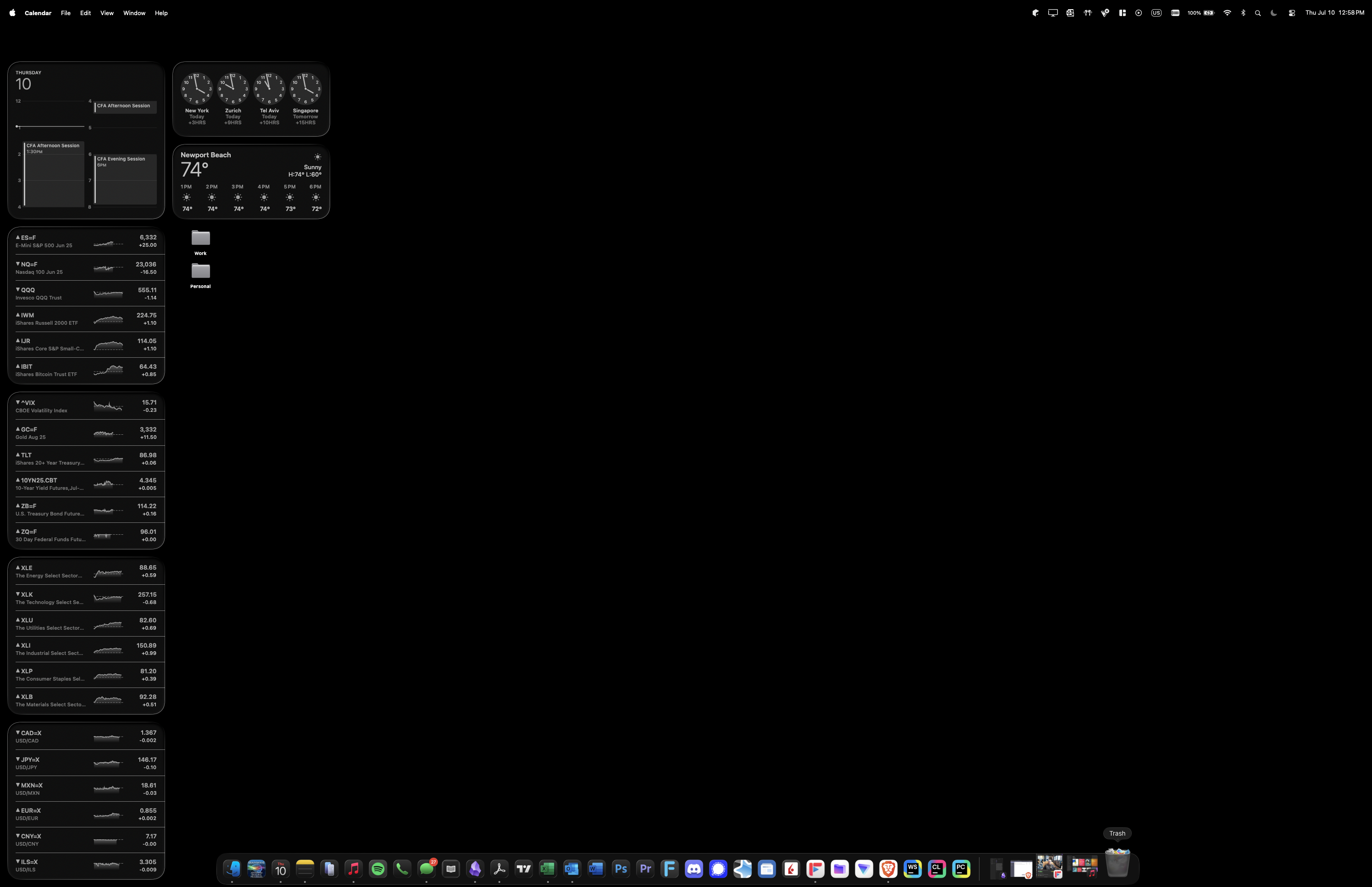Select the XLK Technology Select row
This screenshot has height=887, width=1372.
(86, 598)
